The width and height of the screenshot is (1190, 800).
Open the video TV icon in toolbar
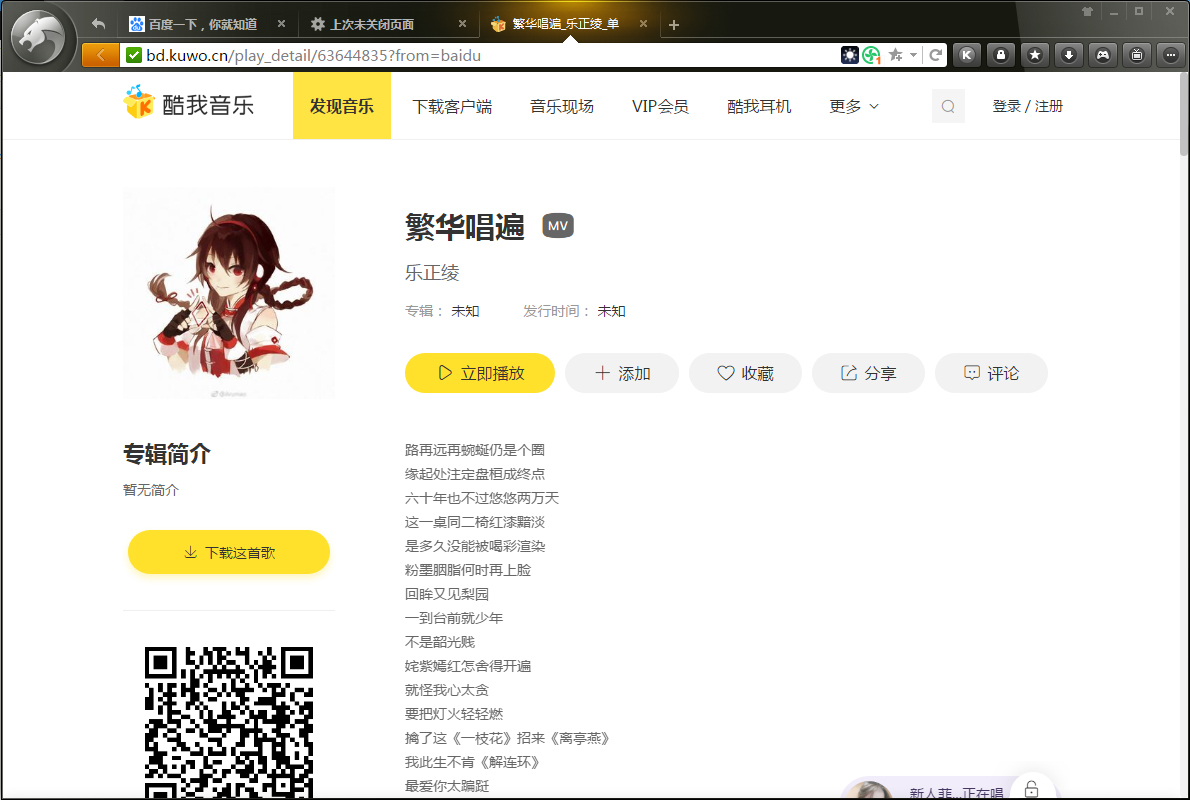pos(1137,55)
